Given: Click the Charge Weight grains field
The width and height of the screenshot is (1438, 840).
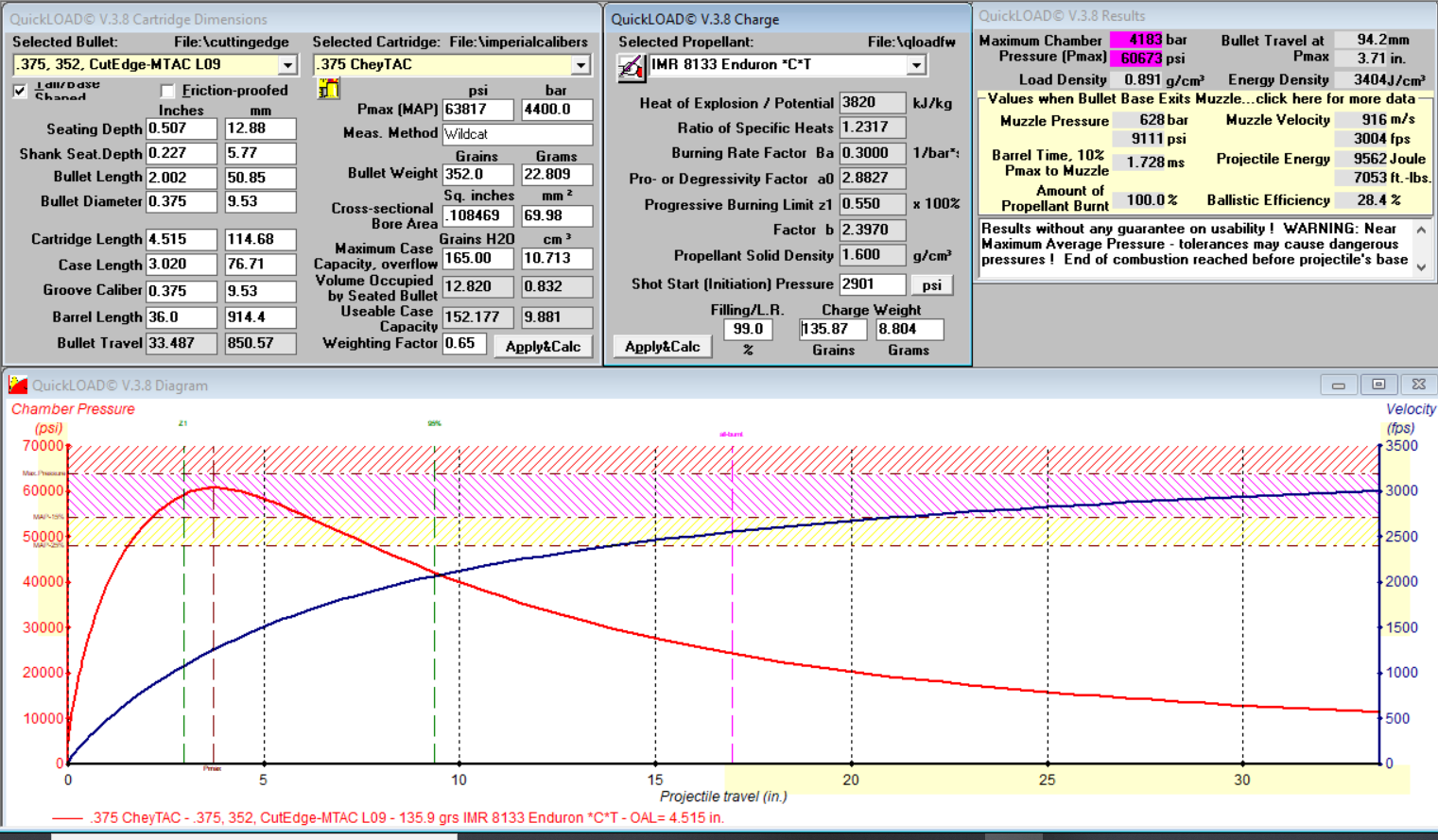Looking at the screenshot, I should 833,329.
